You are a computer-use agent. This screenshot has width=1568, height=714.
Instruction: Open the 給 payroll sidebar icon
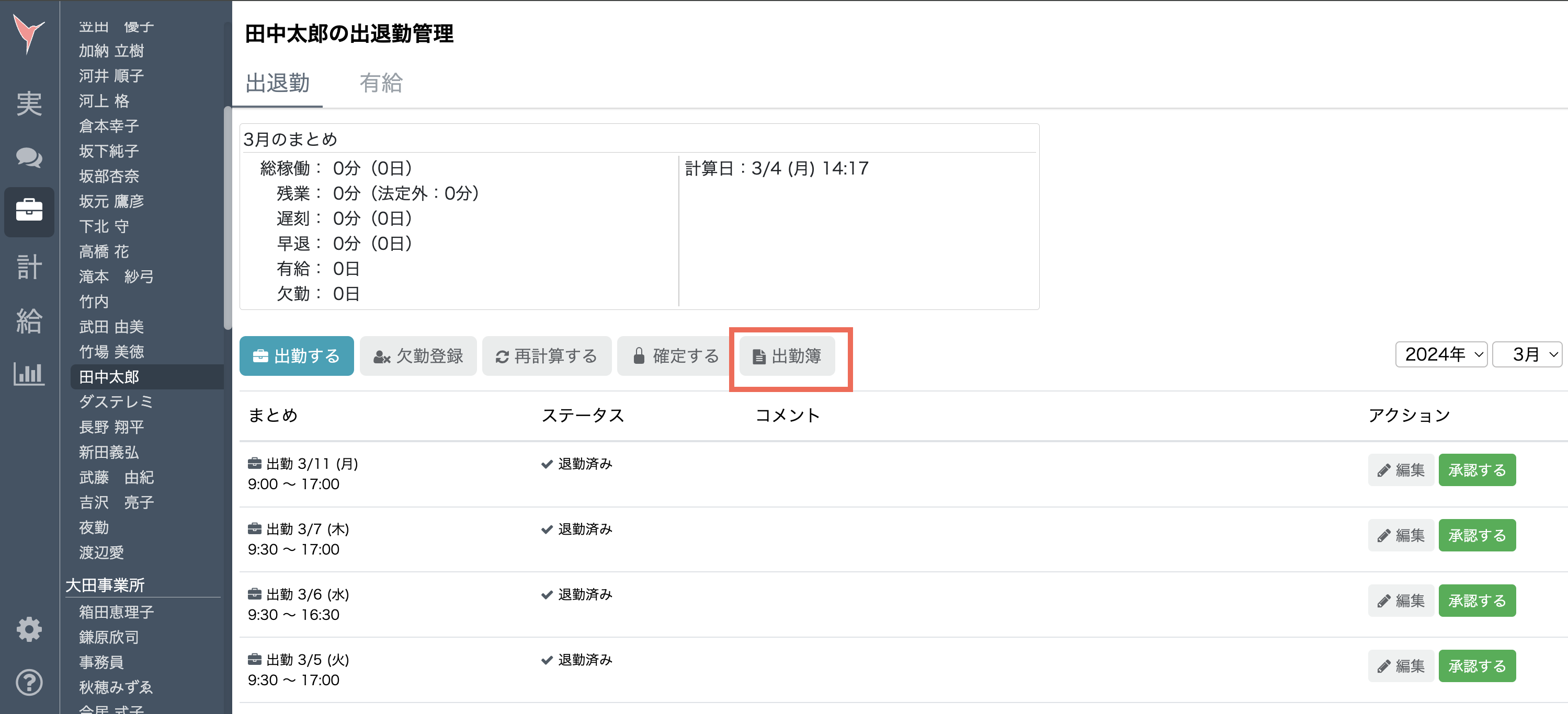(x=29, y=321)
